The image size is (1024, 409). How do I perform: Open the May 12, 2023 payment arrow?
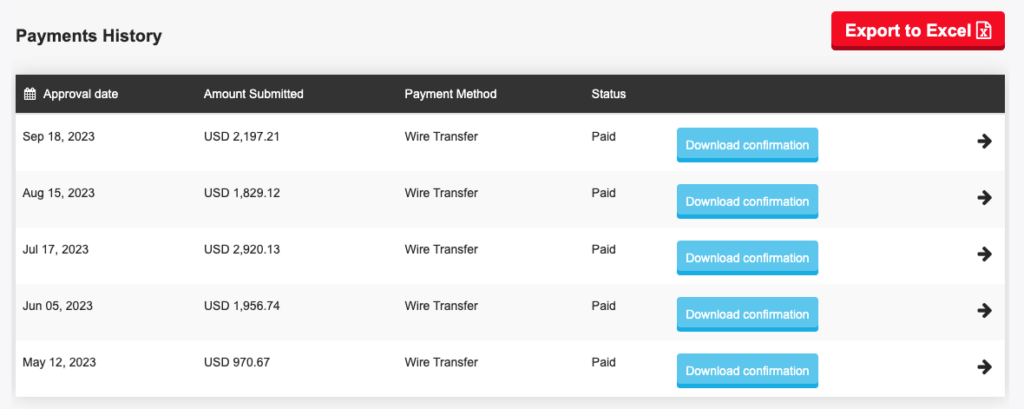pos(984,367)
